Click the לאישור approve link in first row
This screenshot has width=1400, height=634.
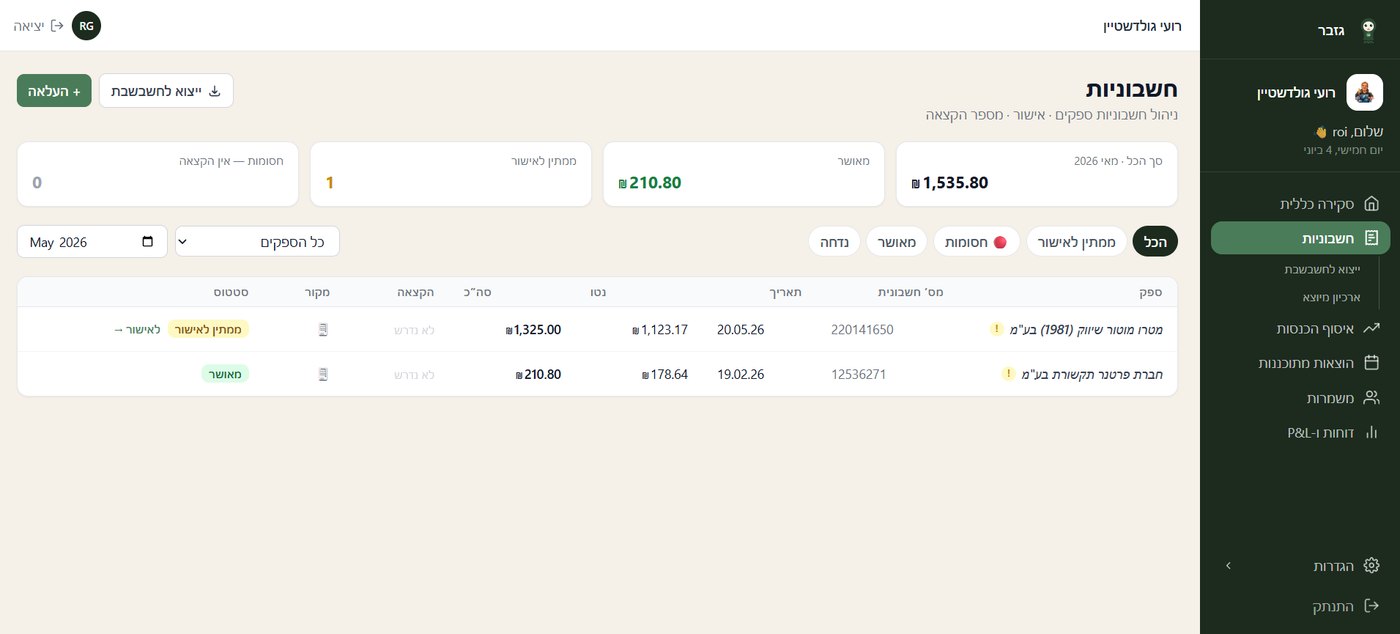click(137, 329)
